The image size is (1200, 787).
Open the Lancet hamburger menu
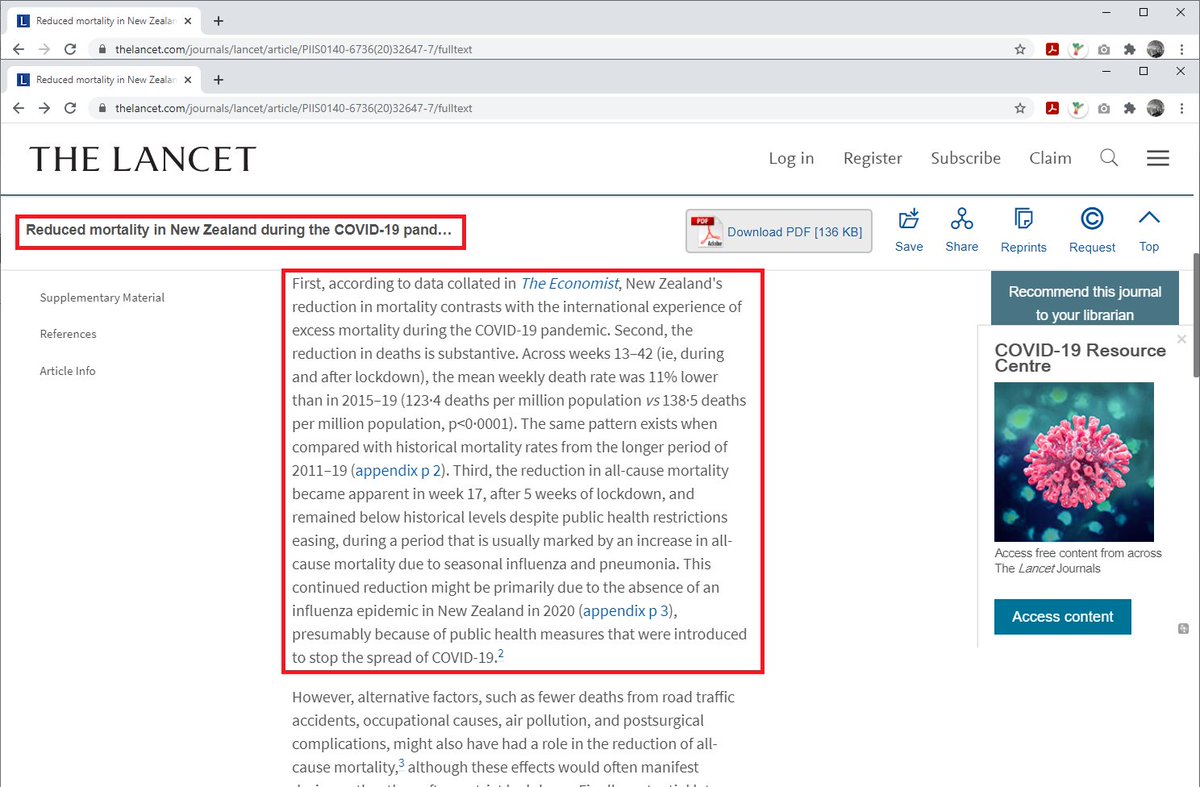1158,158
